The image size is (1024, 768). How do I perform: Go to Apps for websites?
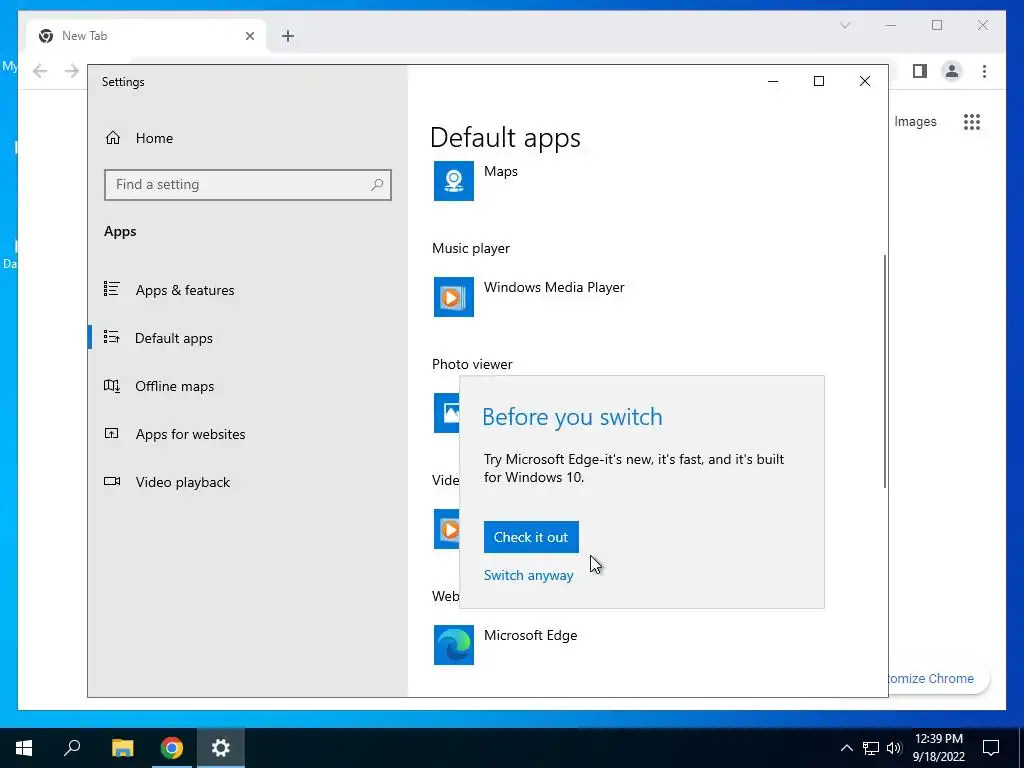(x=190, y=434)
